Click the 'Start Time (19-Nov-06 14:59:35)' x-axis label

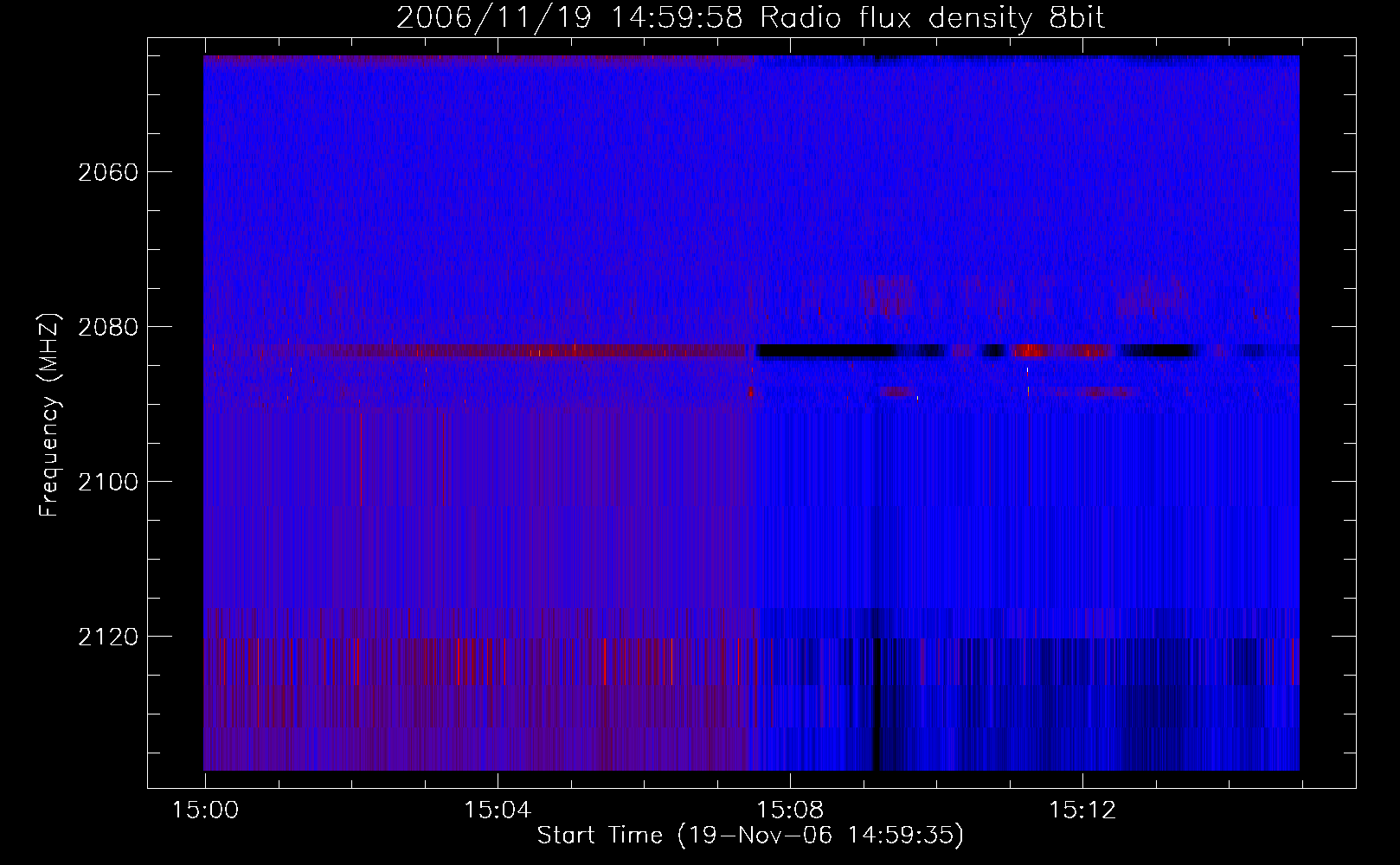(x=750, y=836)
